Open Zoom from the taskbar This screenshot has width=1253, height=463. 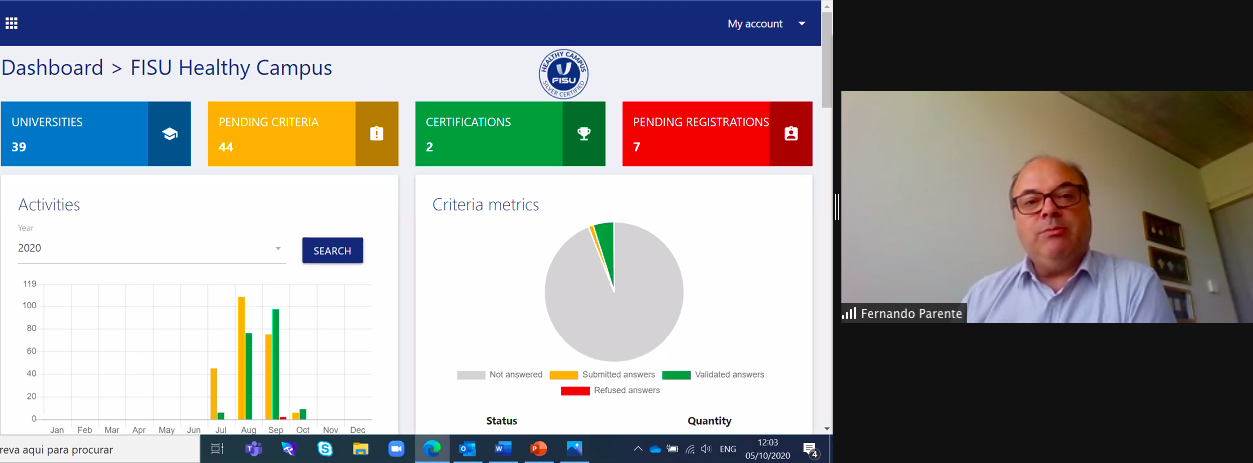396,449
